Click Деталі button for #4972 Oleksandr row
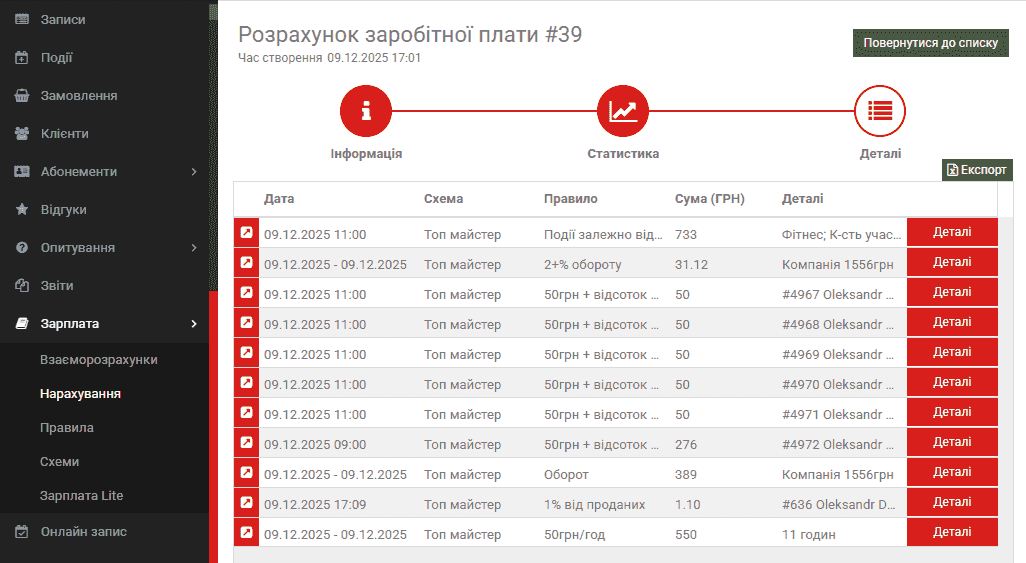Viewport: 1026px width, 563px height. pyautogui.click(x=951, y=443)
